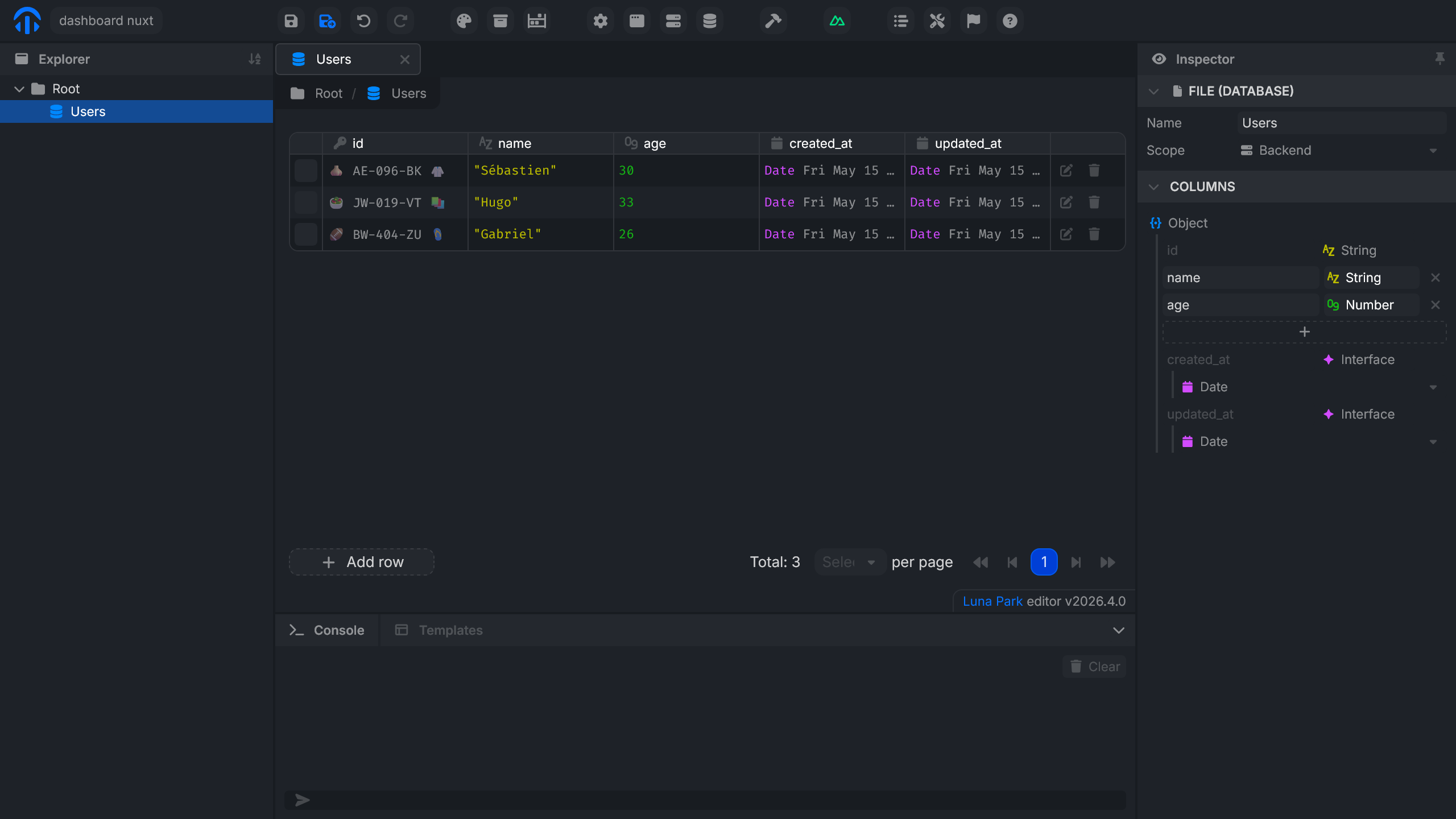The image size is (1456, 819).
Task: Click the factory-style toolbar icon
Action: point(537,21)
